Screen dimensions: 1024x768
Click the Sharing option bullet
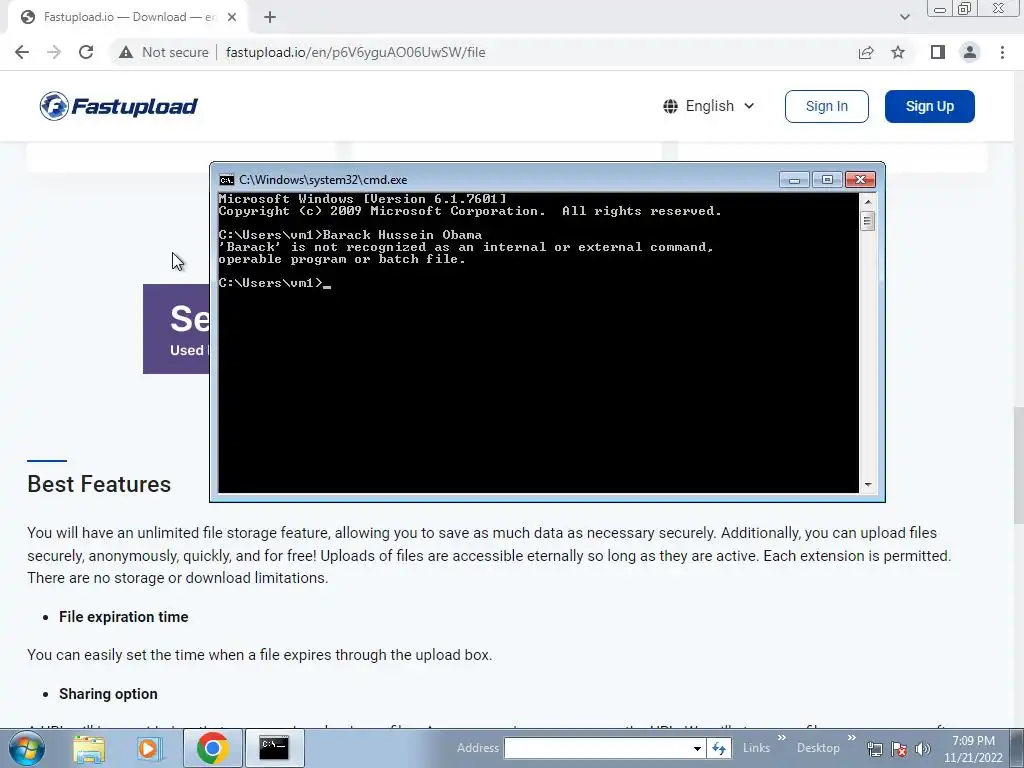pos(108,694)
